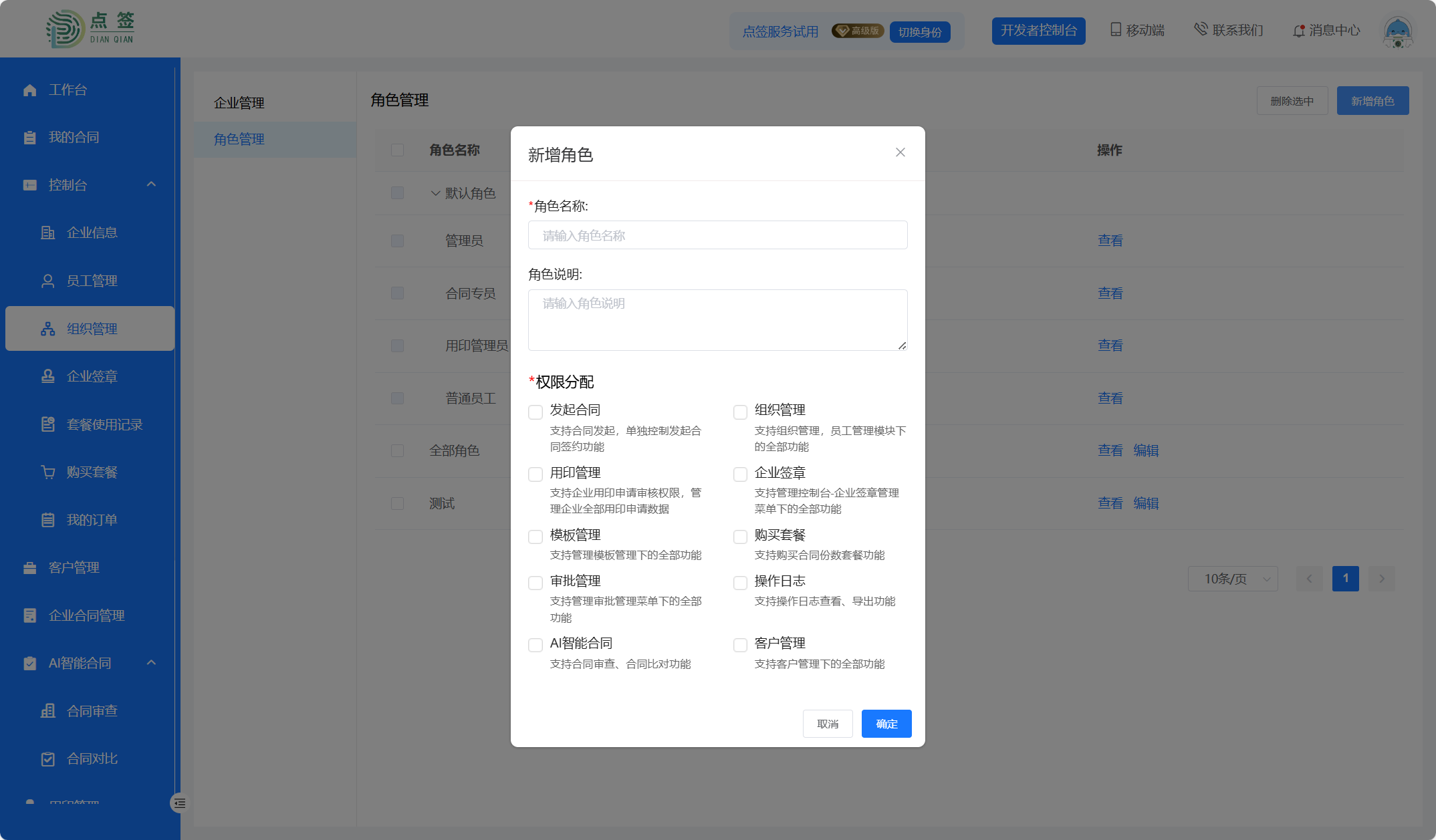This screenshot has width=1436, height=840.
Task: Check the 操作日志 permission
Action: pos(740,583)
